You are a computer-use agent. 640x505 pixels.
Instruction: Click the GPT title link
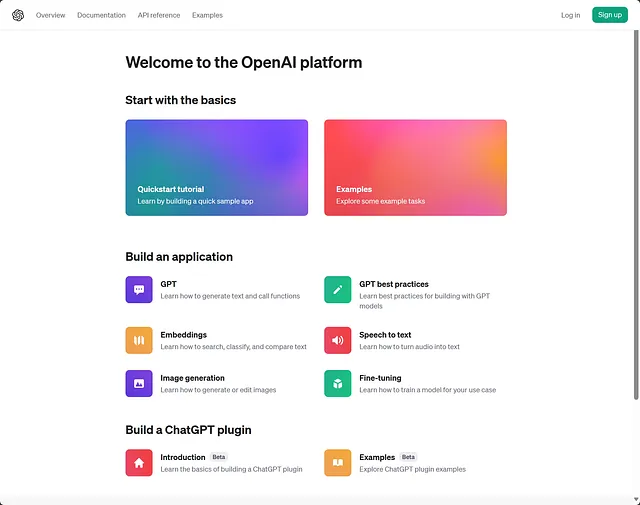pyautogui.click(x=169, y=284)
